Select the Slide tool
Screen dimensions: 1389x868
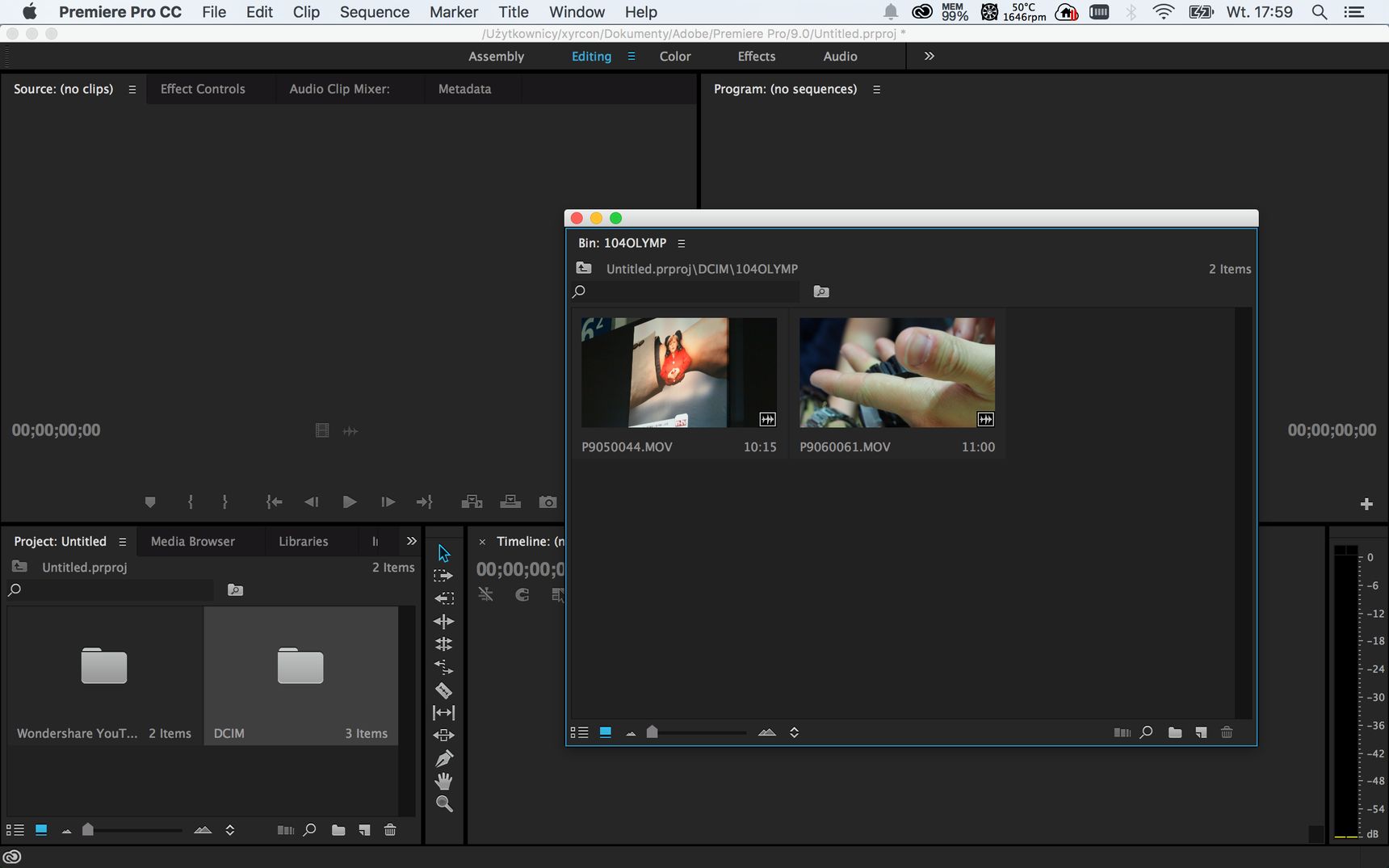pyautogui.click(x=443, y=735)
